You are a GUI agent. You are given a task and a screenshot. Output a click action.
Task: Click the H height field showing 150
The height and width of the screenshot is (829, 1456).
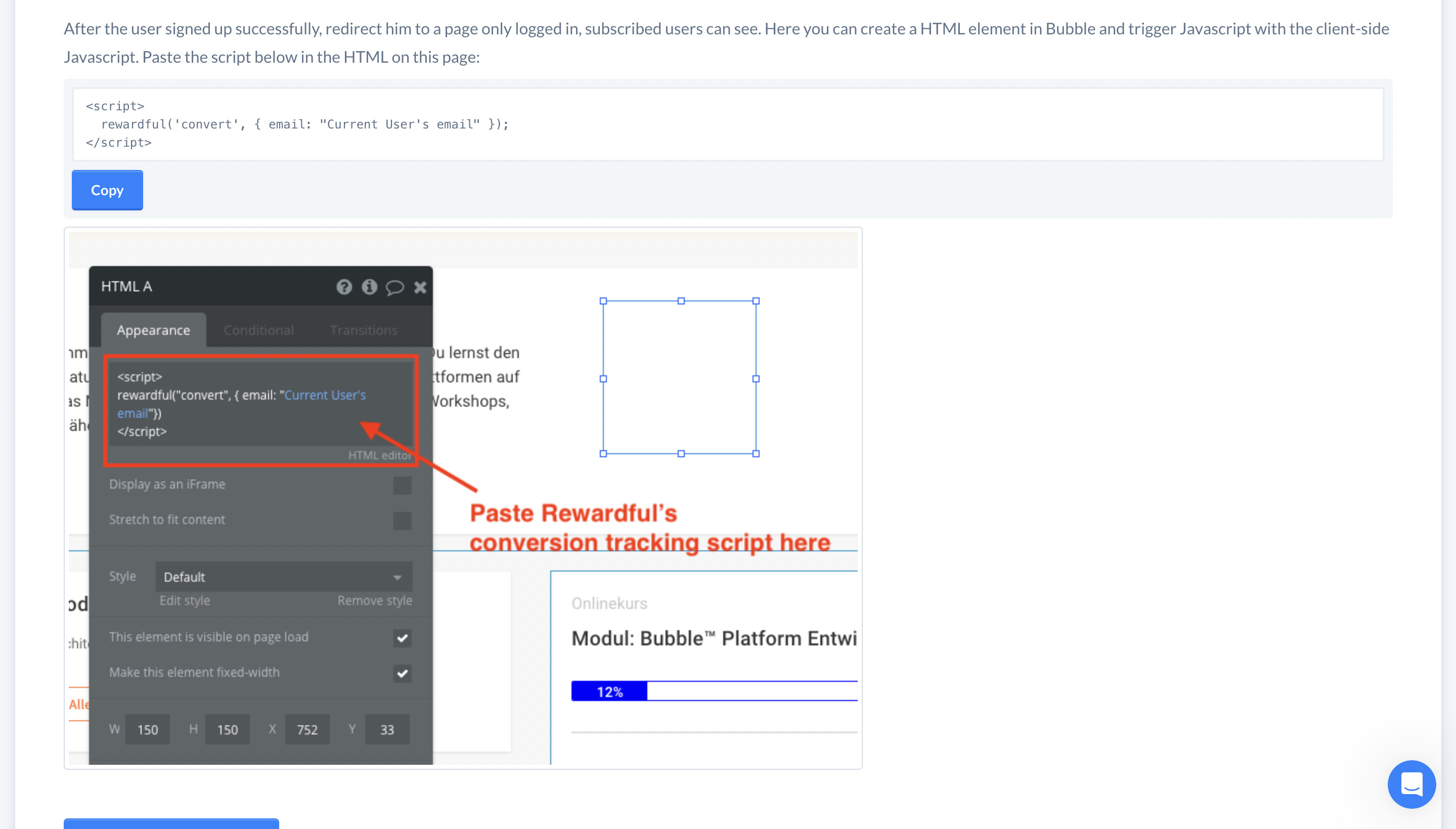227,729
